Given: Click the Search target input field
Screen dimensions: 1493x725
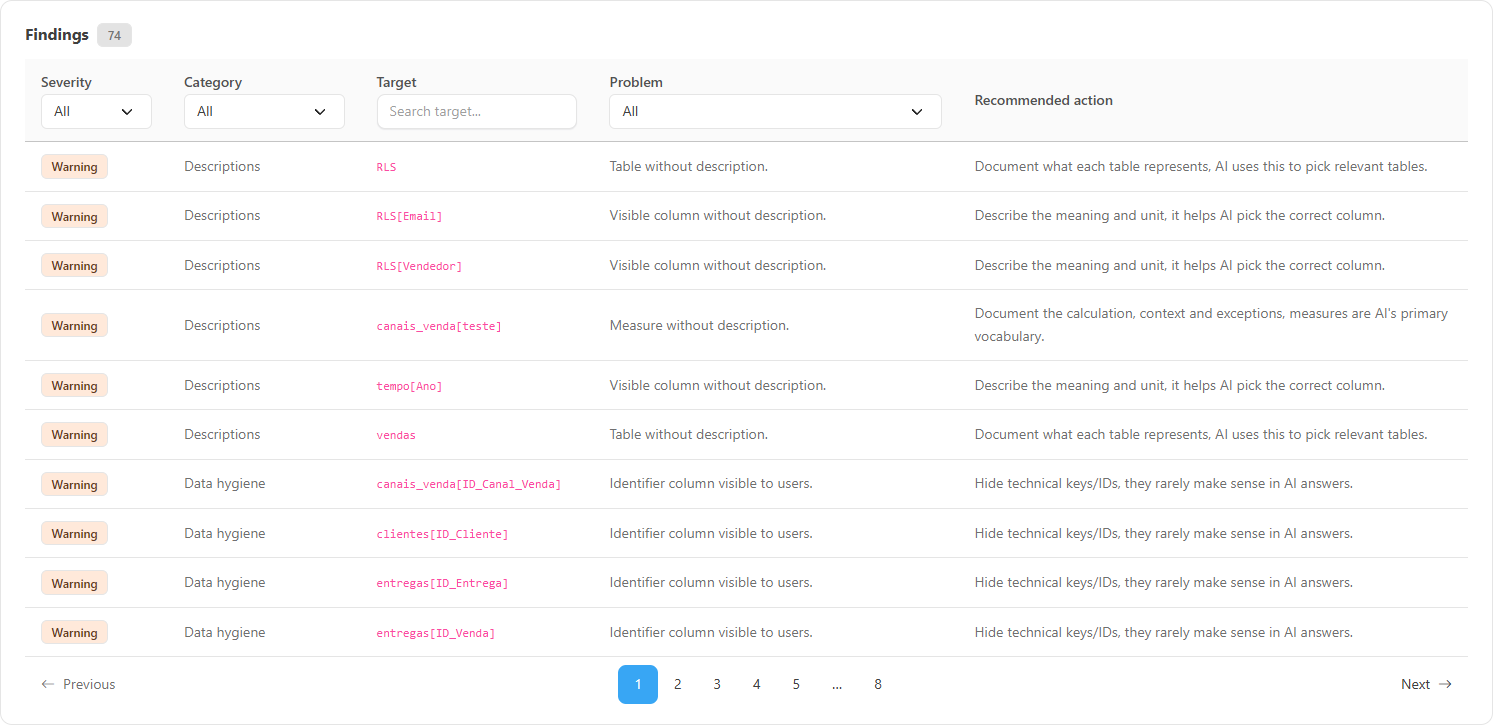Looking at the screenshot, I should coord(477,111).
